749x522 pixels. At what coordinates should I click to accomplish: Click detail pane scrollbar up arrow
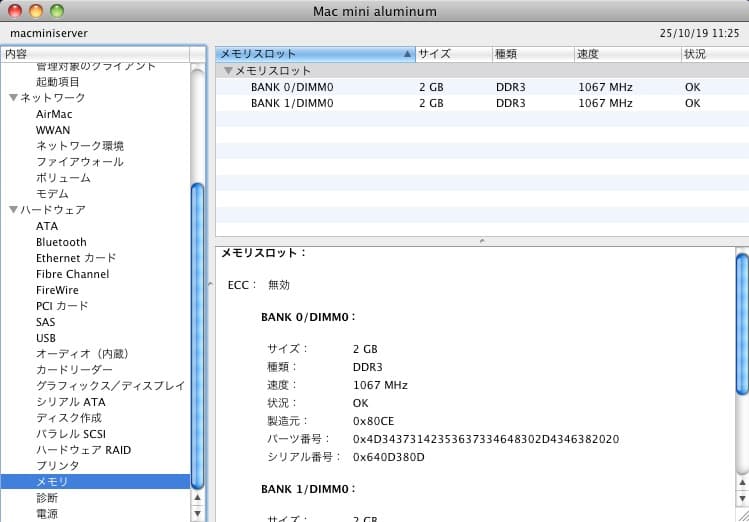click(742, 483)
